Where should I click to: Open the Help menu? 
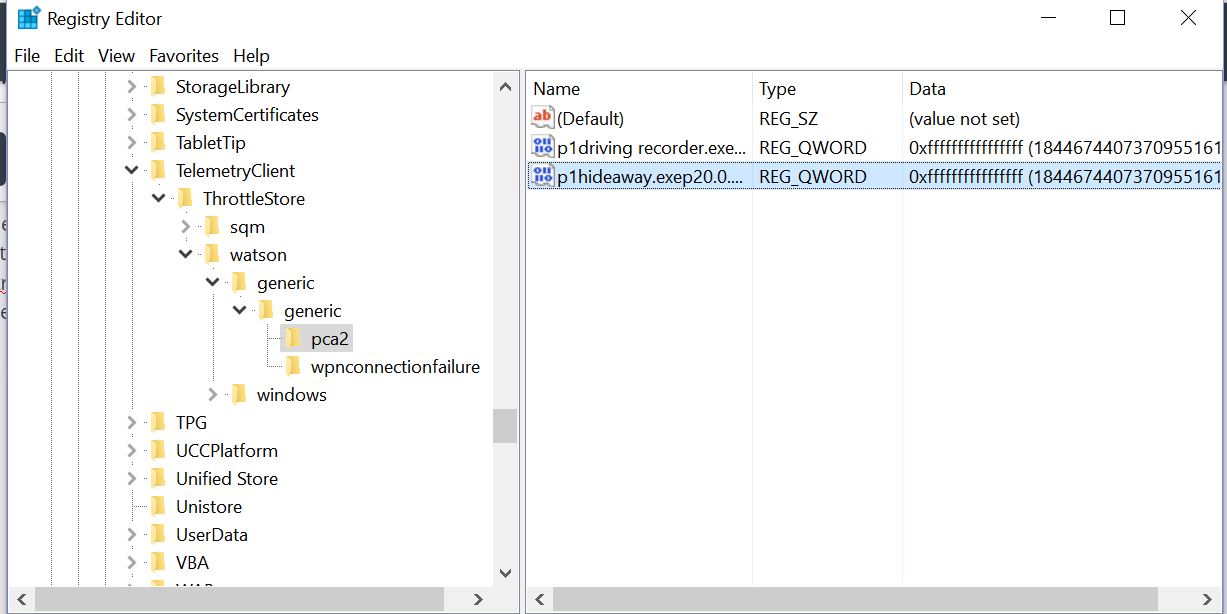(251, 56)
